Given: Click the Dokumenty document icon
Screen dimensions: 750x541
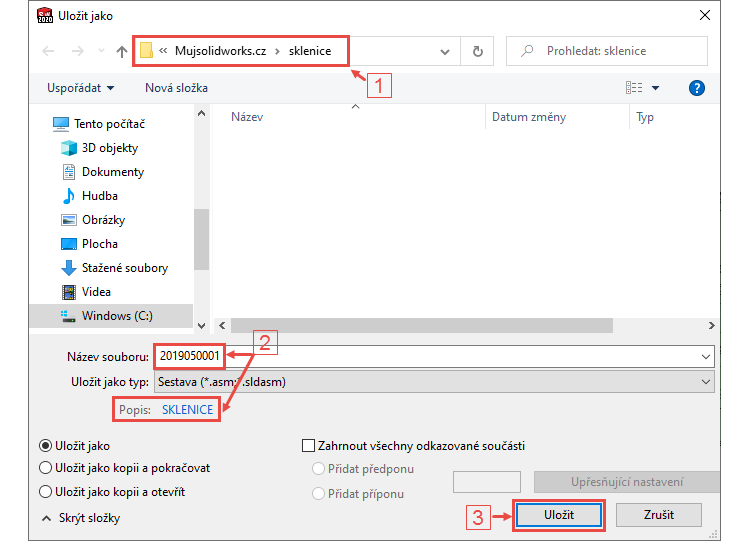Looking at the screenshot, I should point(69,172).
